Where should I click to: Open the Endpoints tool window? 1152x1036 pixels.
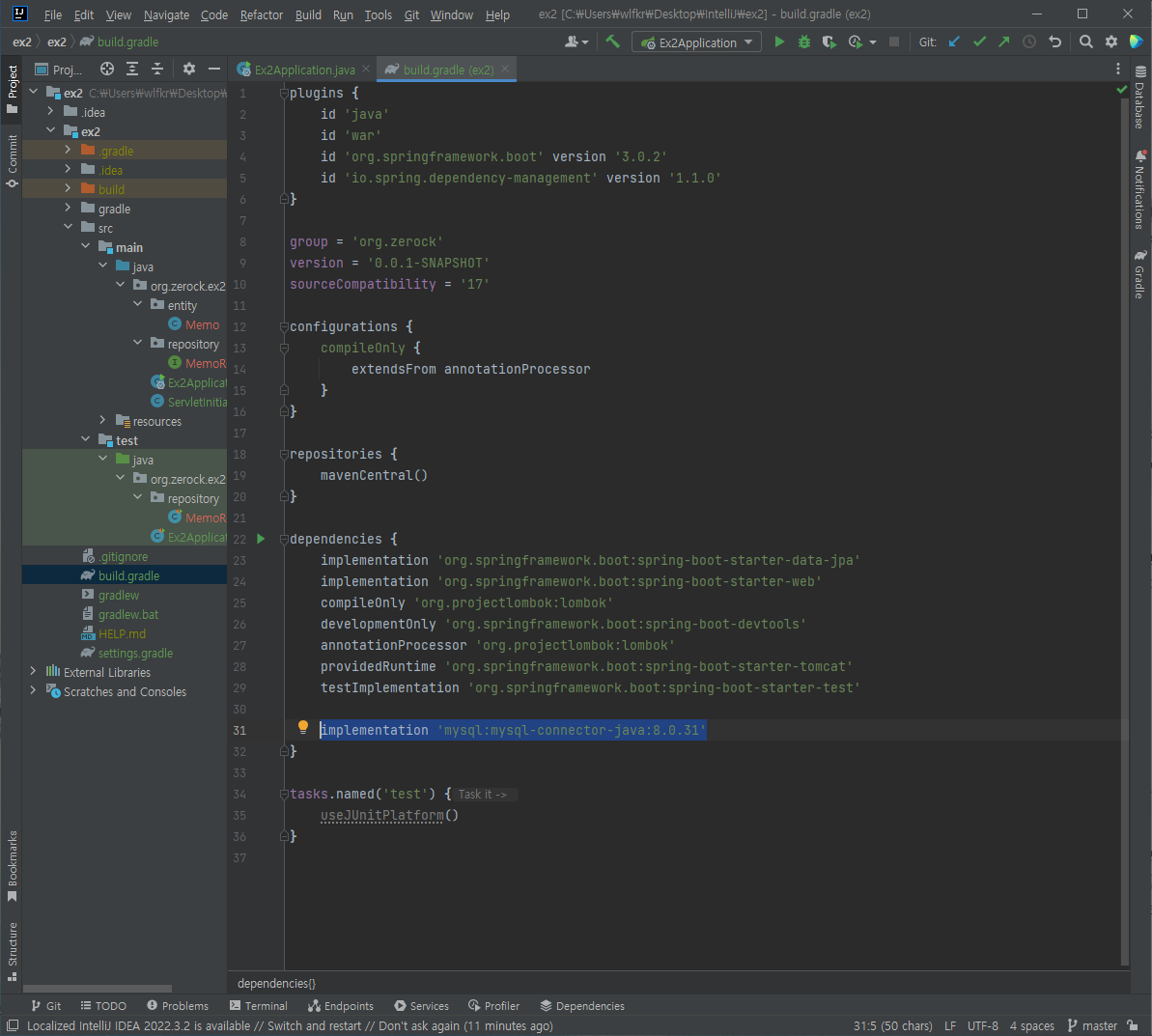coord(341,1006)
